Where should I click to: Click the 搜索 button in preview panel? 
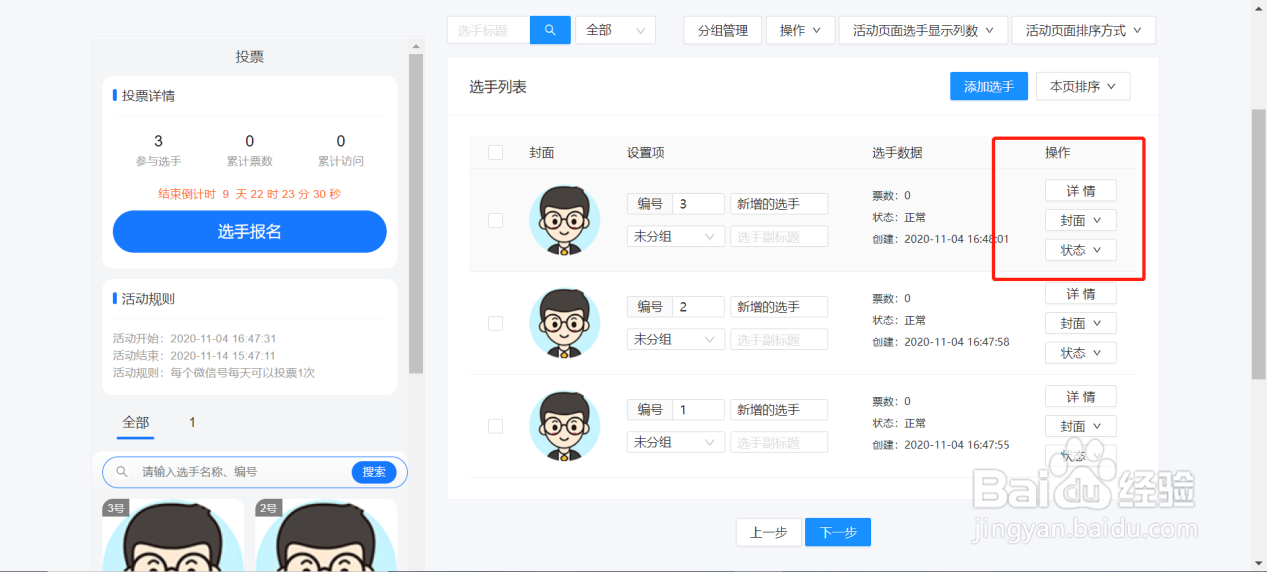(374, 472)
